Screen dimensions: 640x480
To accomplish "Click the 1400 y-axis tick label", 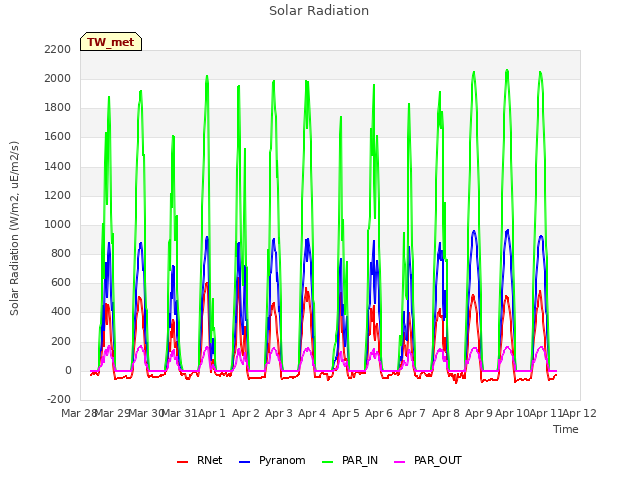I will point(58,166).
